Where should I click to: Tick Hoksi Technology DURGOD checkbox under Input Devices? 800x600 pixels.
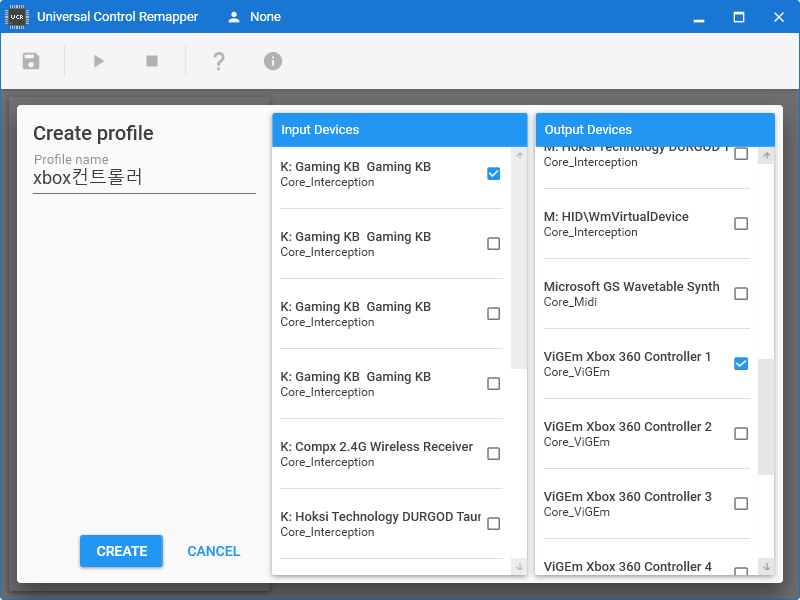click(493, 523)
